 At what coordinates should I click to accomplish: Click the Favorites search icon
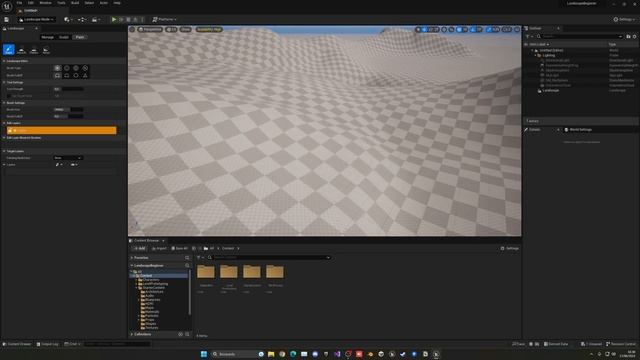pos(187,258)
